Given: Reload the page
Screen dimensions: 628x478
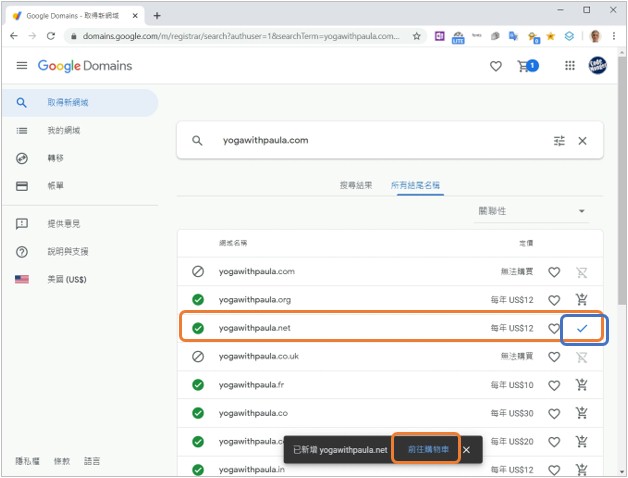Looking at the screenshot, I should pos(51,36).
